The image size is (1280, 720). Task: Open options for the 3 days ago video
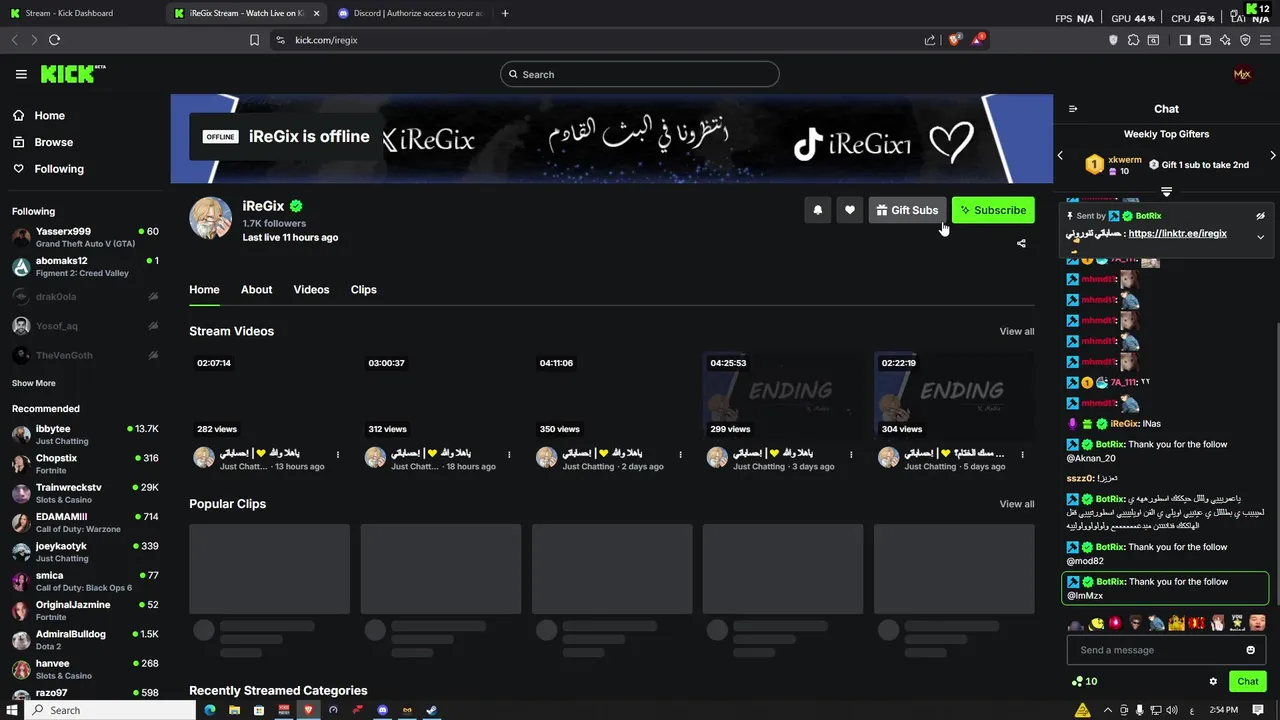[x=851, y=455]
